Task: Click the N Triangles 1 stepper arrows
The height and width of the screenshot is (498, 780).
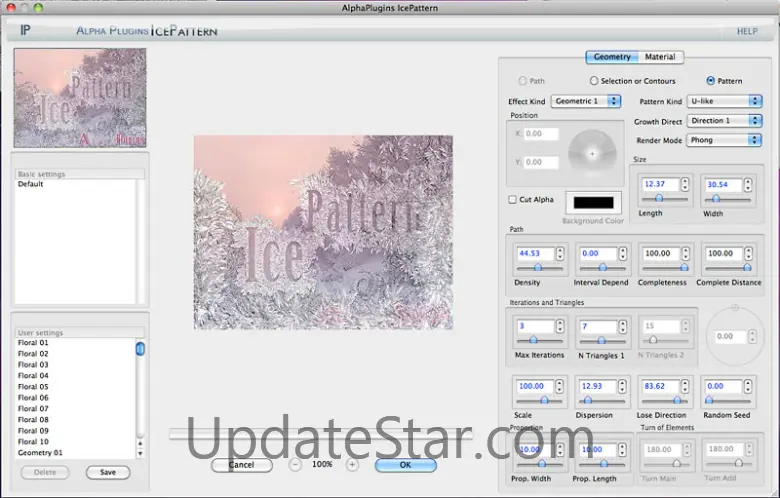Action: [622, 326]
